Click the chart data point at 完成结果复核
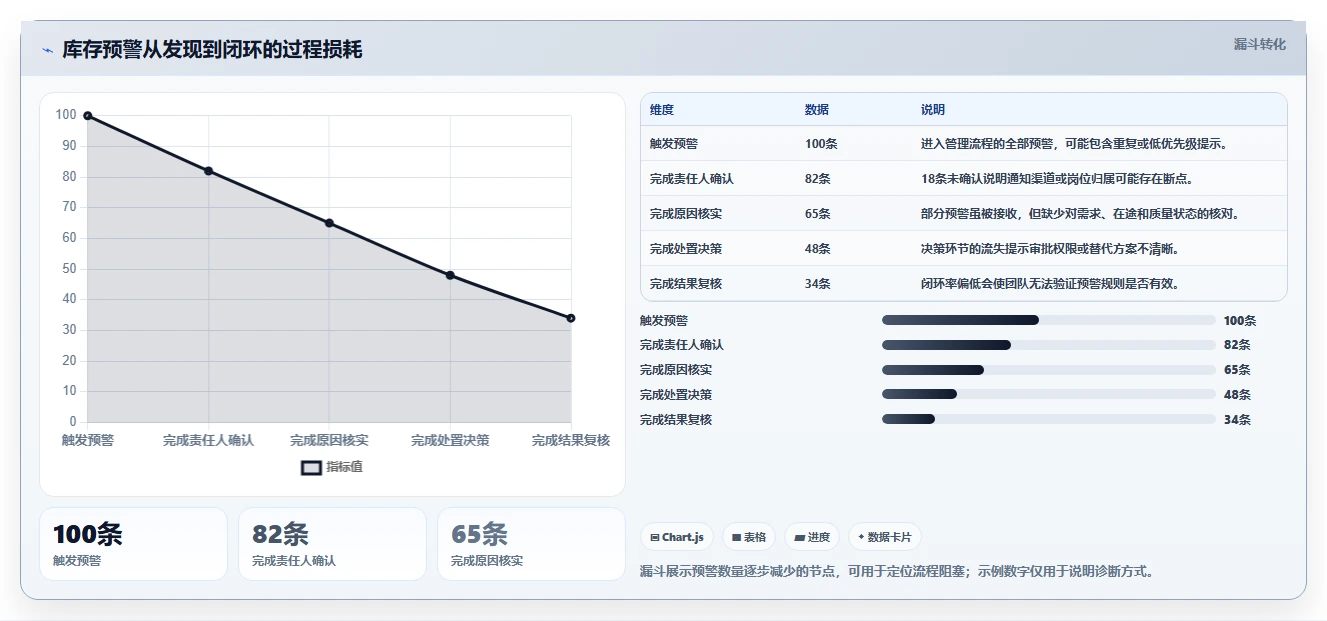Screen dimensions: 1327x621 [571, 318]
